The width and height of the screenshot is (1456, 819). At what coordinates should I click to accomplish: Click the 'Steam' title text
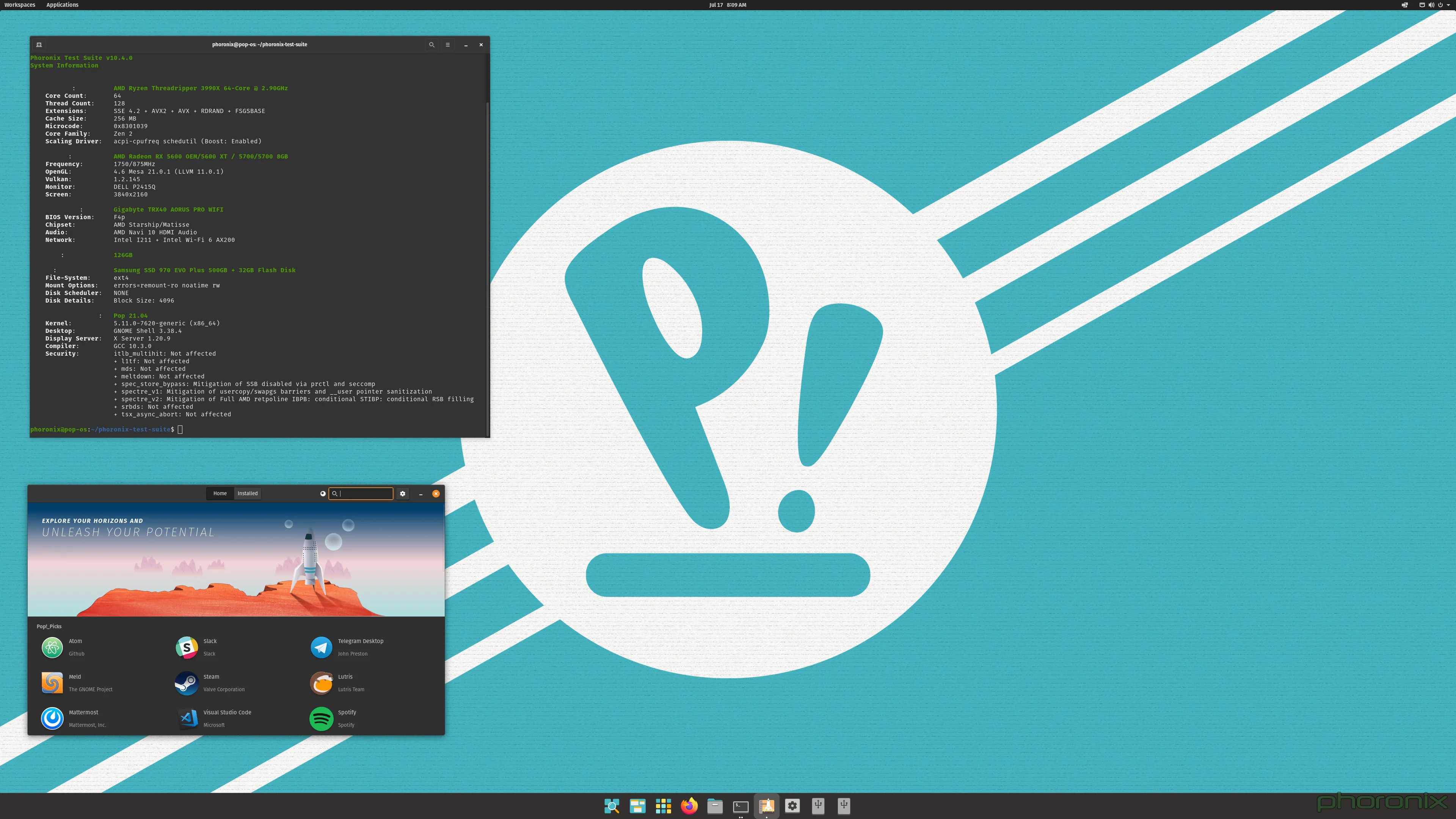click(212, 676)
